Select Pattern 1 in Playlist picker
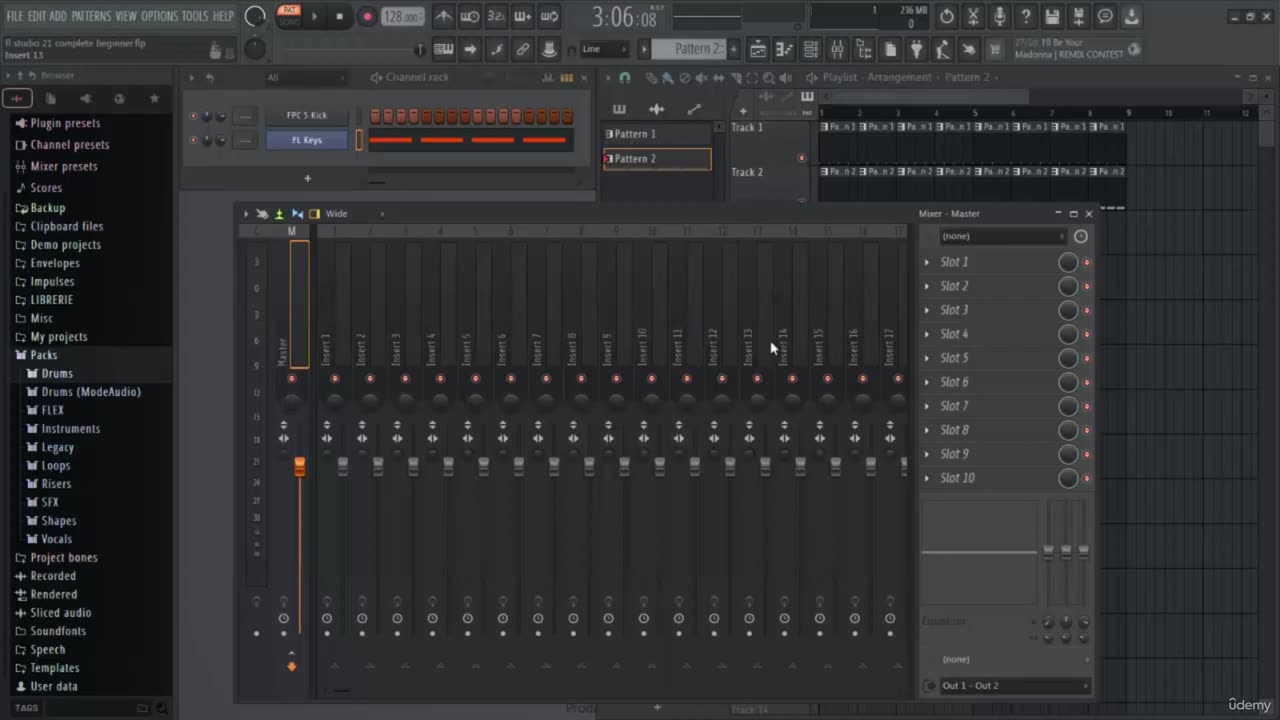The image size is (1280, 720). (x=657, y=134)
